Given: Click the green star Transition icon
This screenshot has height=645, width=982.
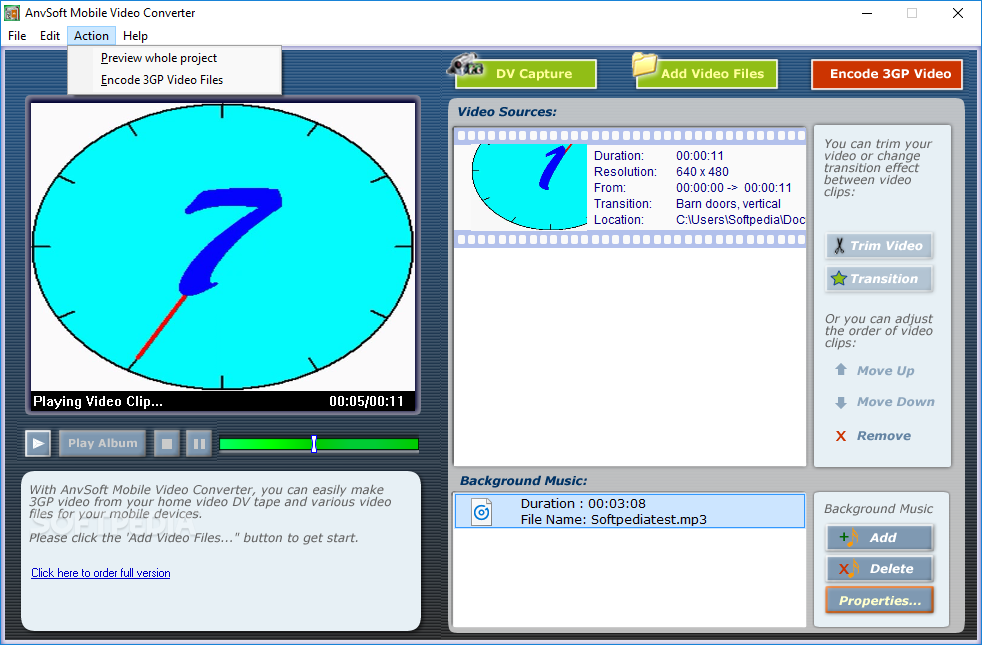Looking at the screenshot, I should click(839, 278).
